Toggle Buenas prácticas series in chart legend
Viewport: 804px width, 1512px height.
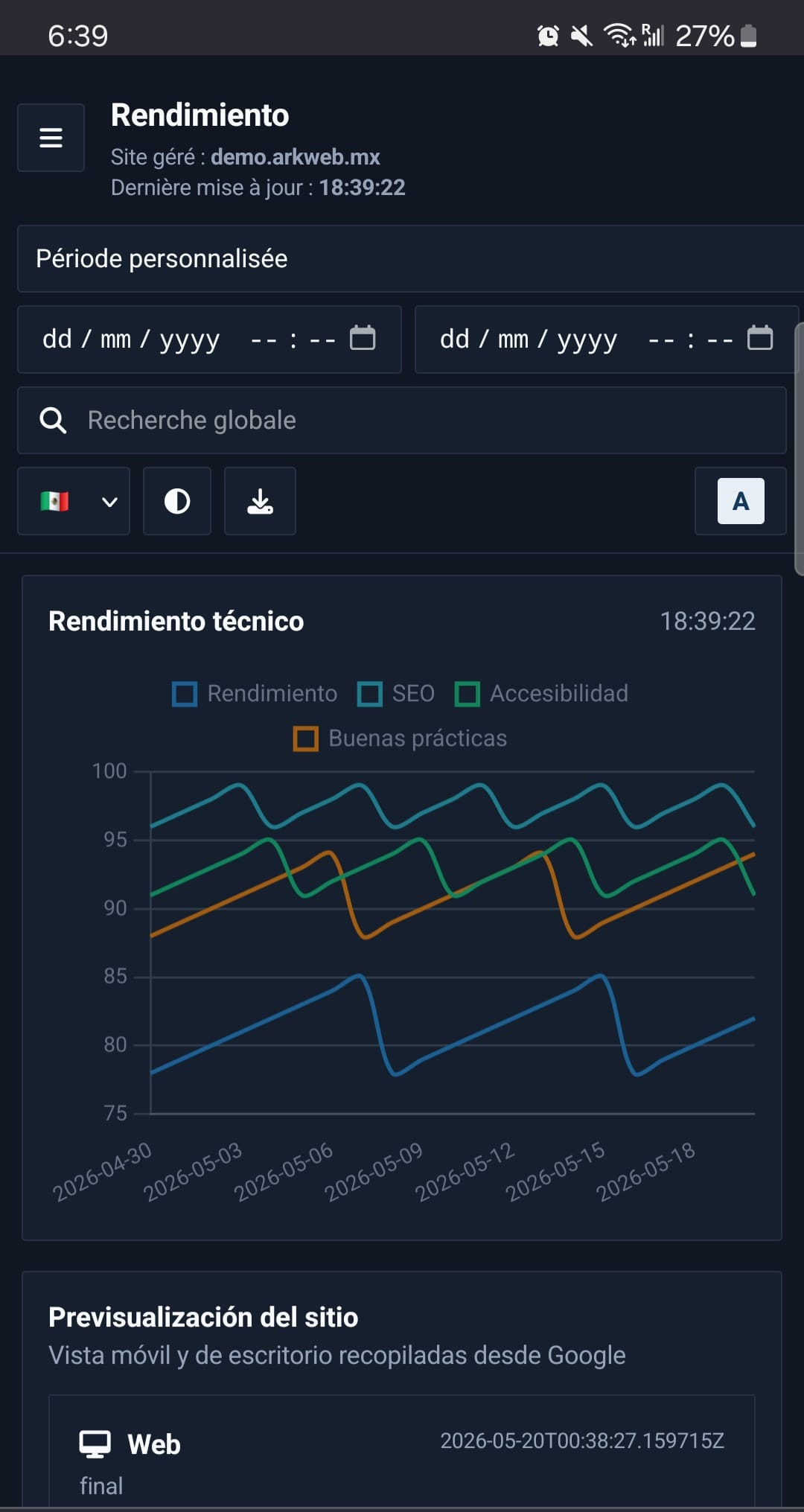coord(401,739)
